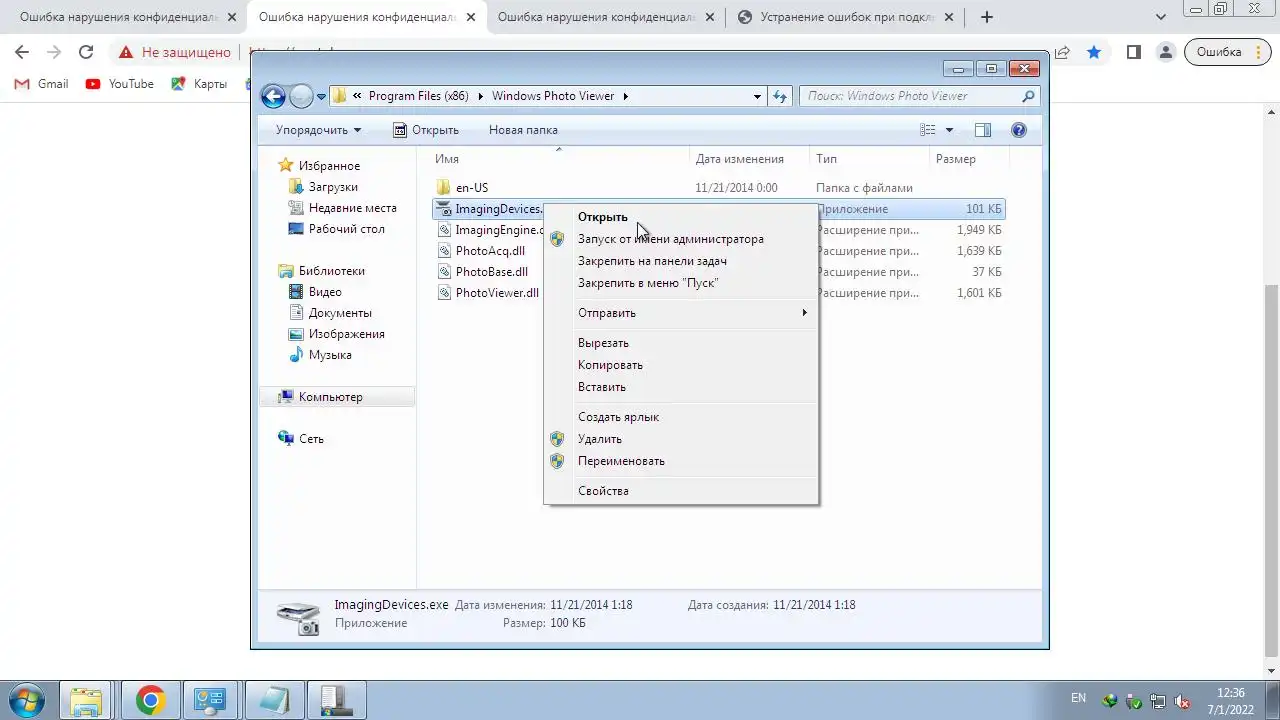The image size is (1280, 720).
Task: Click the "Windows Photo Viewer" breadcrumb segment
Action: coord(553,96)
